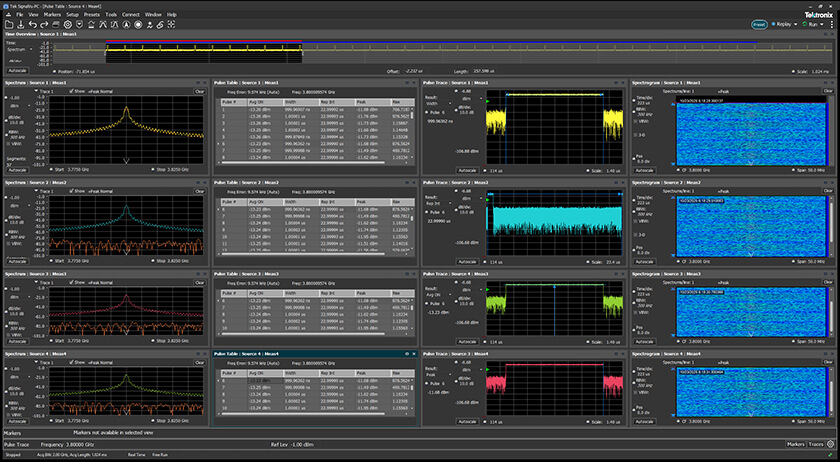Toggle 3-D checkbox in Spectrogram Source 1
The height and width of the screenshot is (462, 840).
tap(636, 135)
